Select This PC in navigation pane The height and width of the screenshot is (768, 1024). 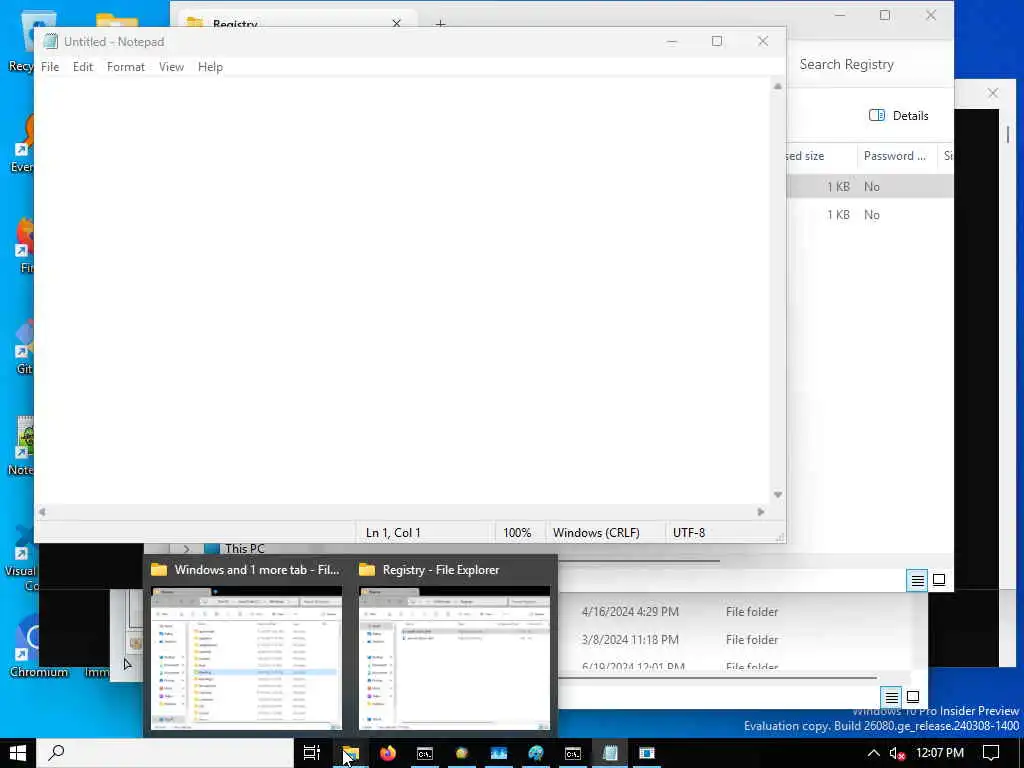point(244,549)
